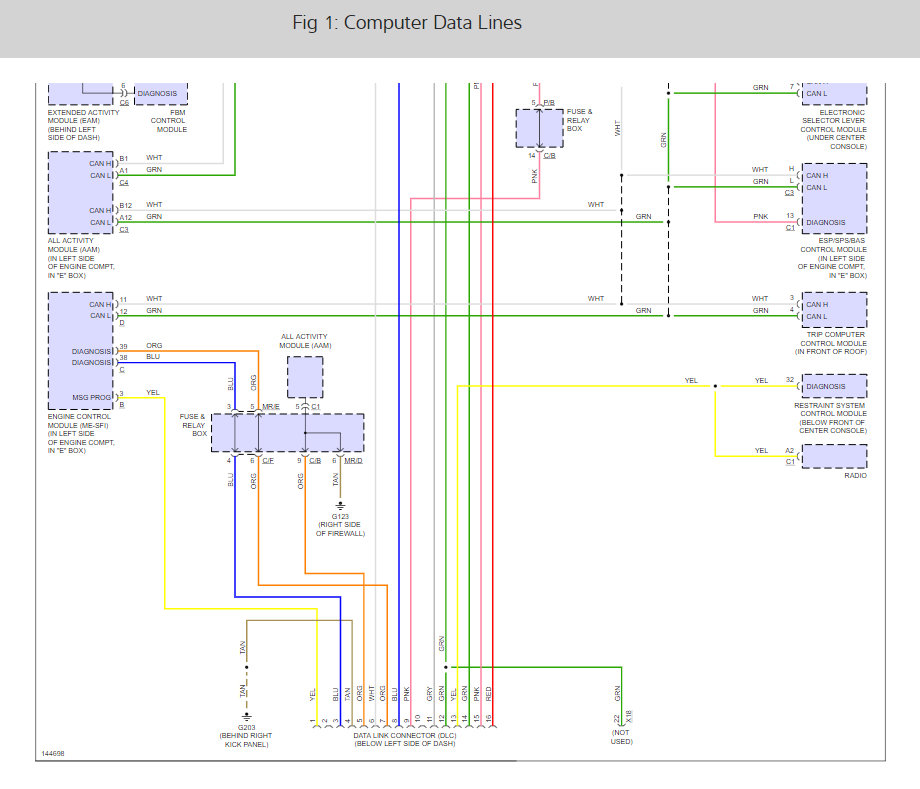
Task: Click pin number "38" on Engine Control Module
Action: click(123, 358)
